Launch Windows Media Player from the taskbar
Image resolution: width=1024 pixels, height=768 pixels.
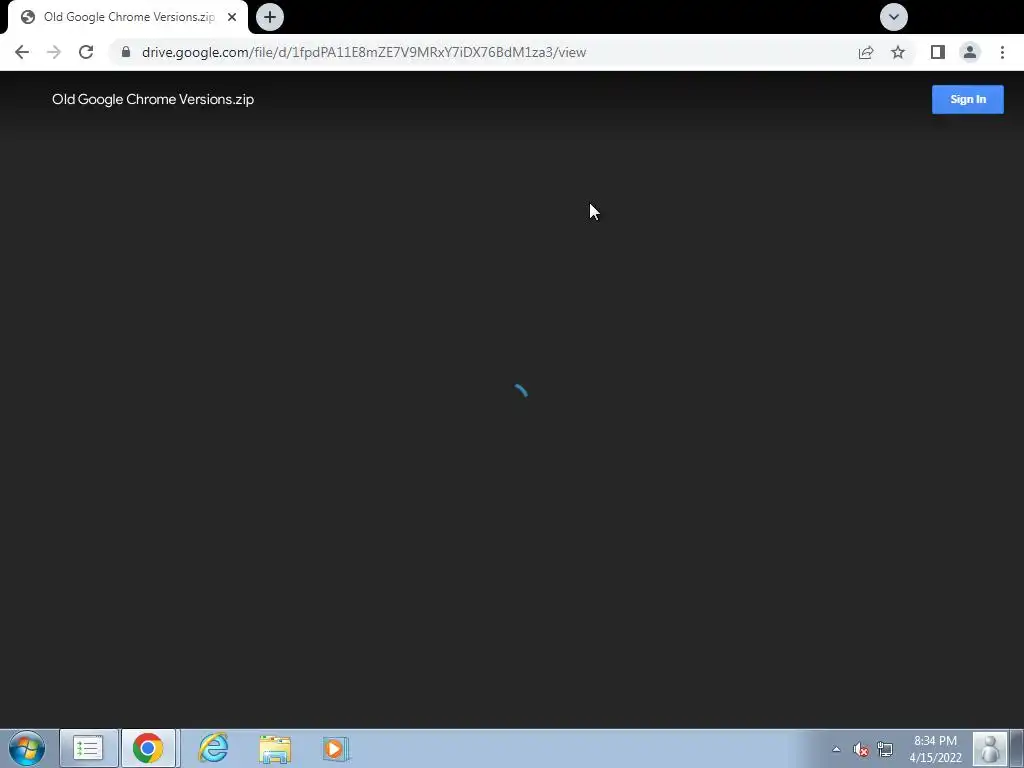336,749
